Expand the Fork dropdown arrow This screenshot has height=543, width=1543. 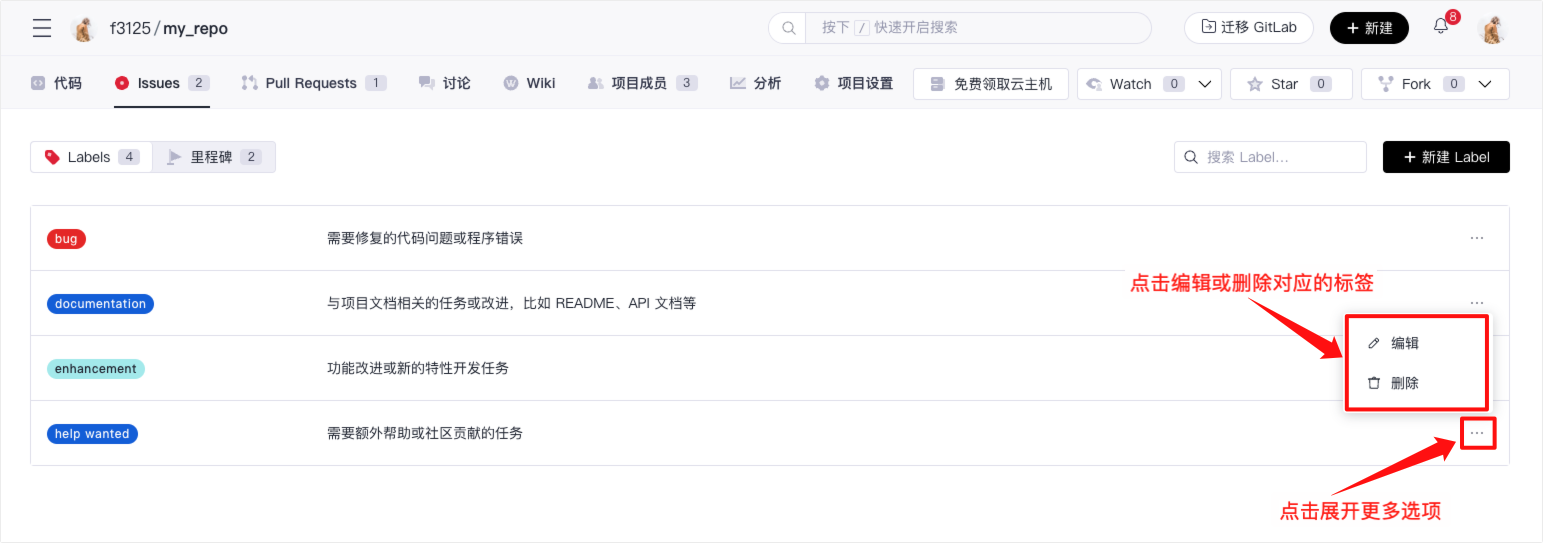pyautogui.click(x=1485, y=84)
